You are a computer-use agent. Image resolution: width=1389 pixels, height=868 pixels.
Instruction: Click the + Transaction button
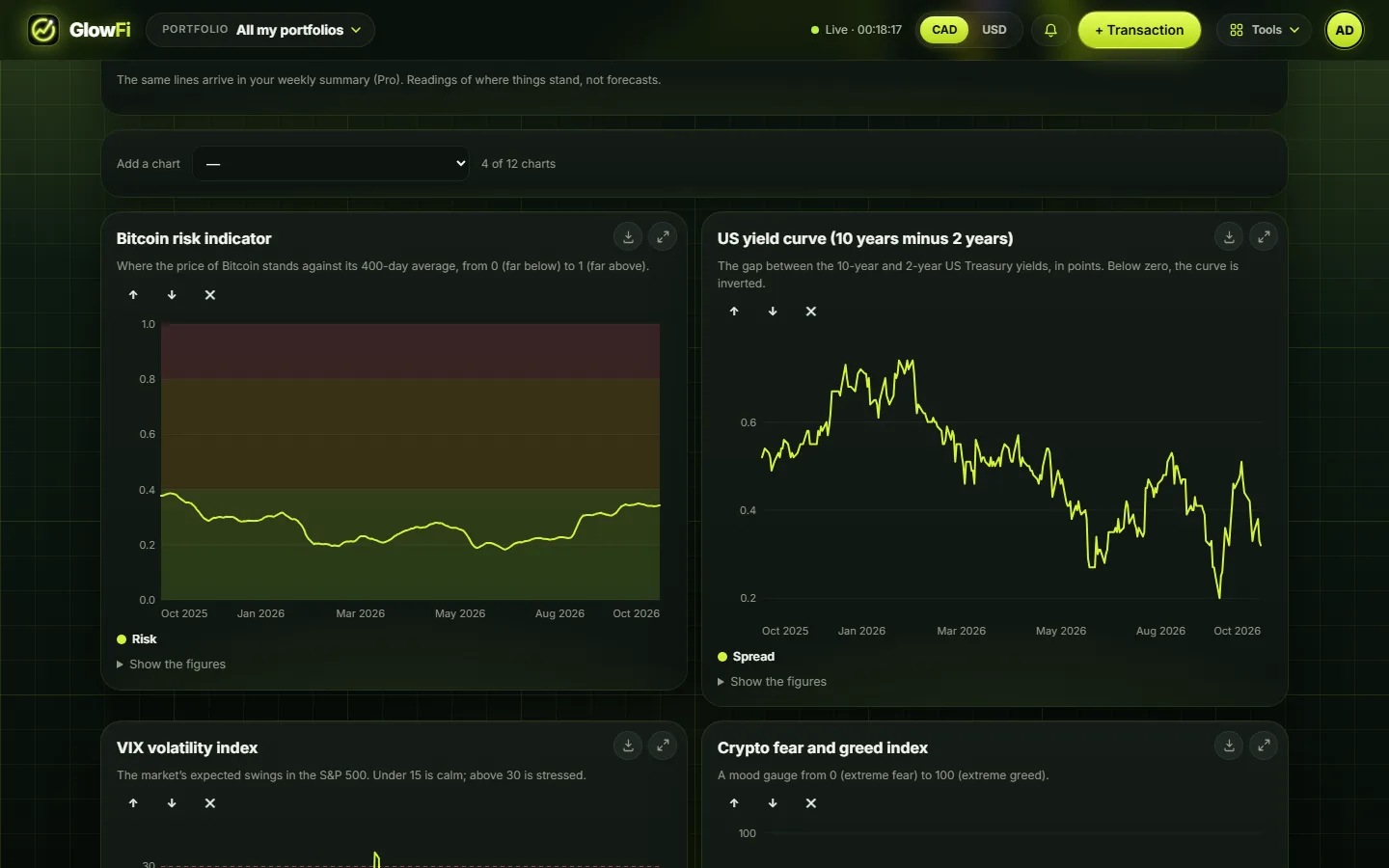tap(1139, 30)
